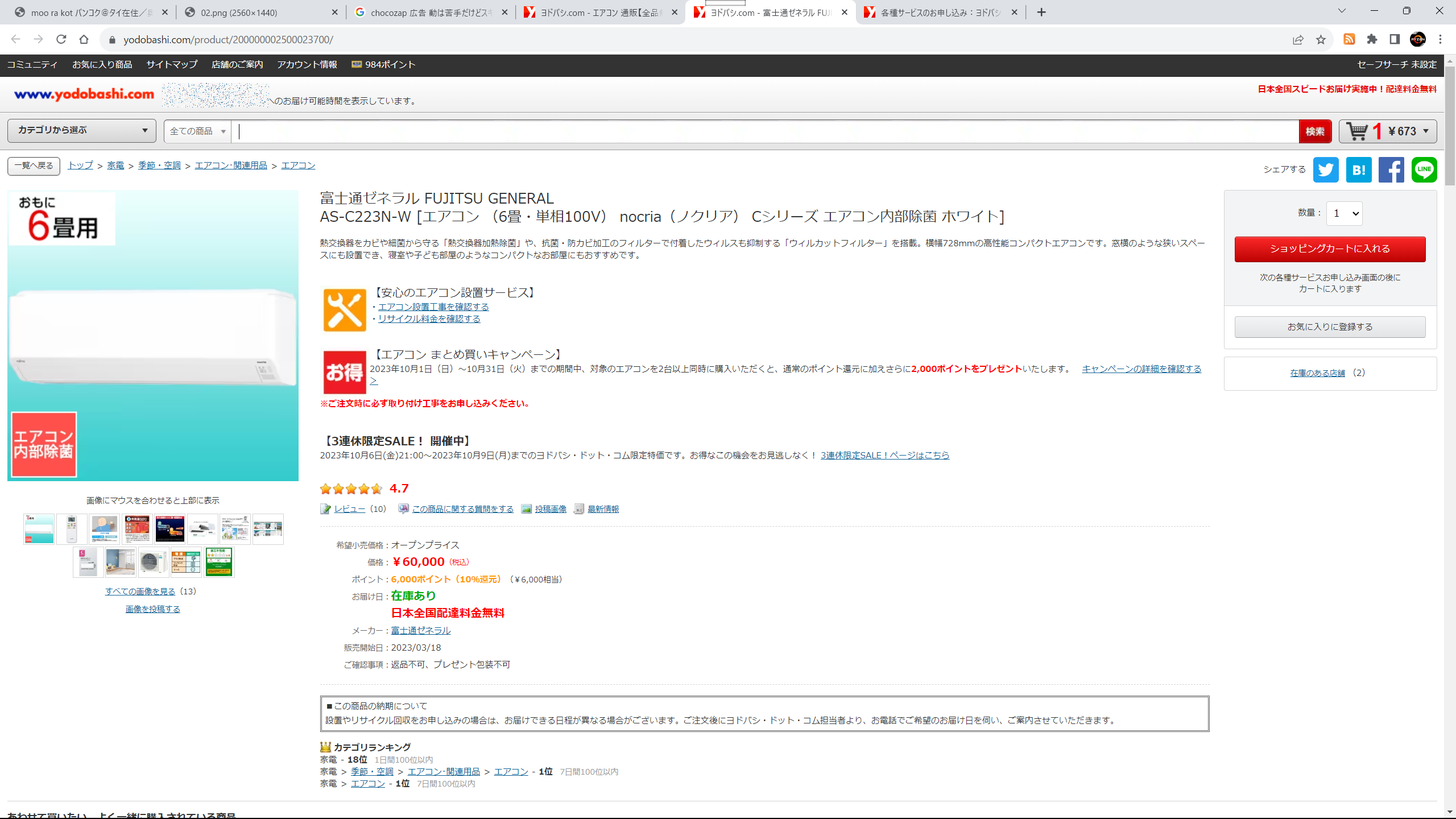Screen dimensions: 1456x819
Task: Open the Chrome profile avatar
Action: [1418, 39]
